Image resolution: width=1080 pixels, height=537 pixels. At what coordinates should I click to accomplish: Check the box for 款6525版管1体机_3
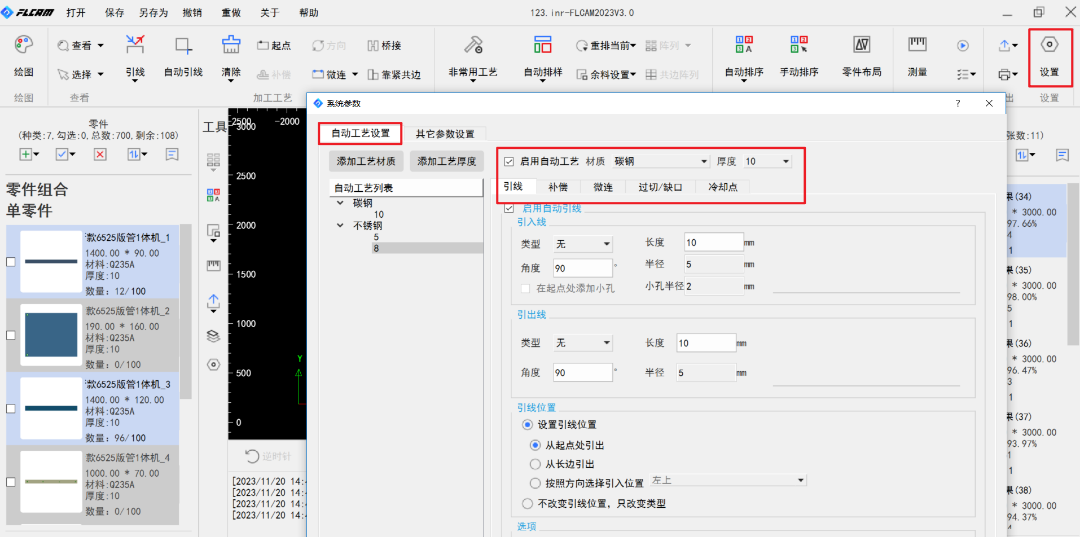coord(11,408)
